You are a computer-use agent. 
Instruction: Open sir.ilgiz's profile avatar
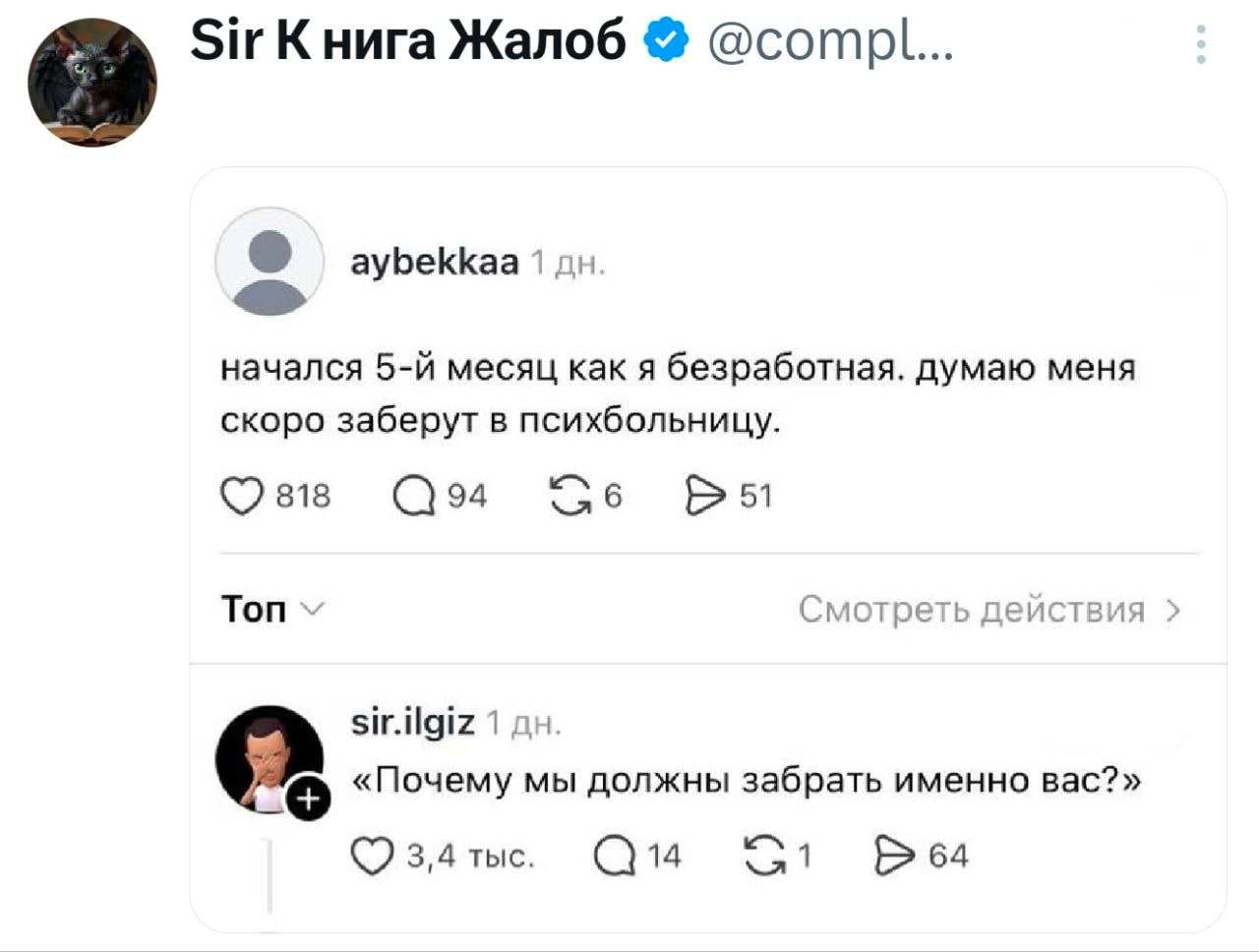click(266, 755)
